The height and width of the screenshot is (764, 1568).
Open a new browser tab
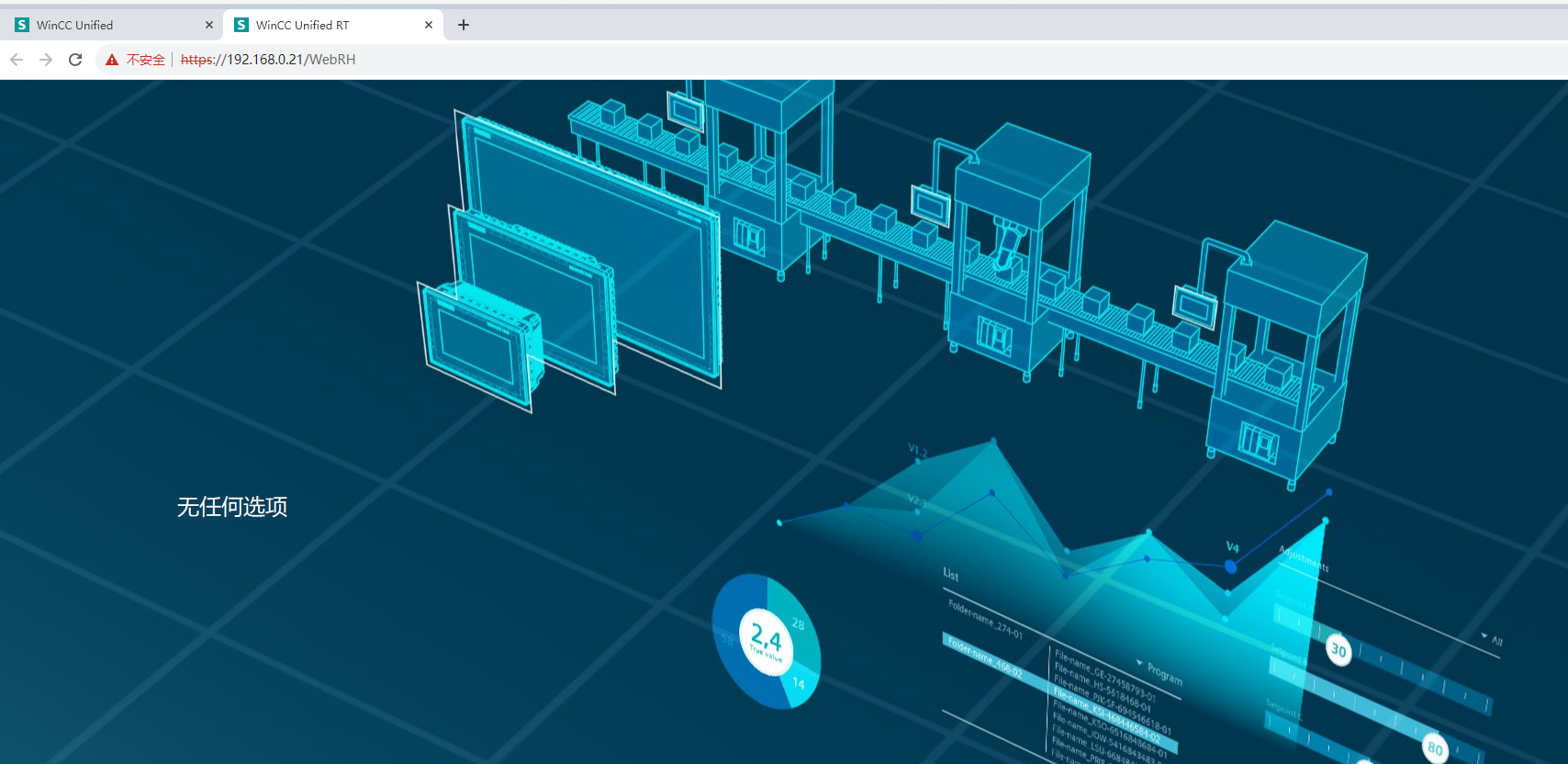464,25
